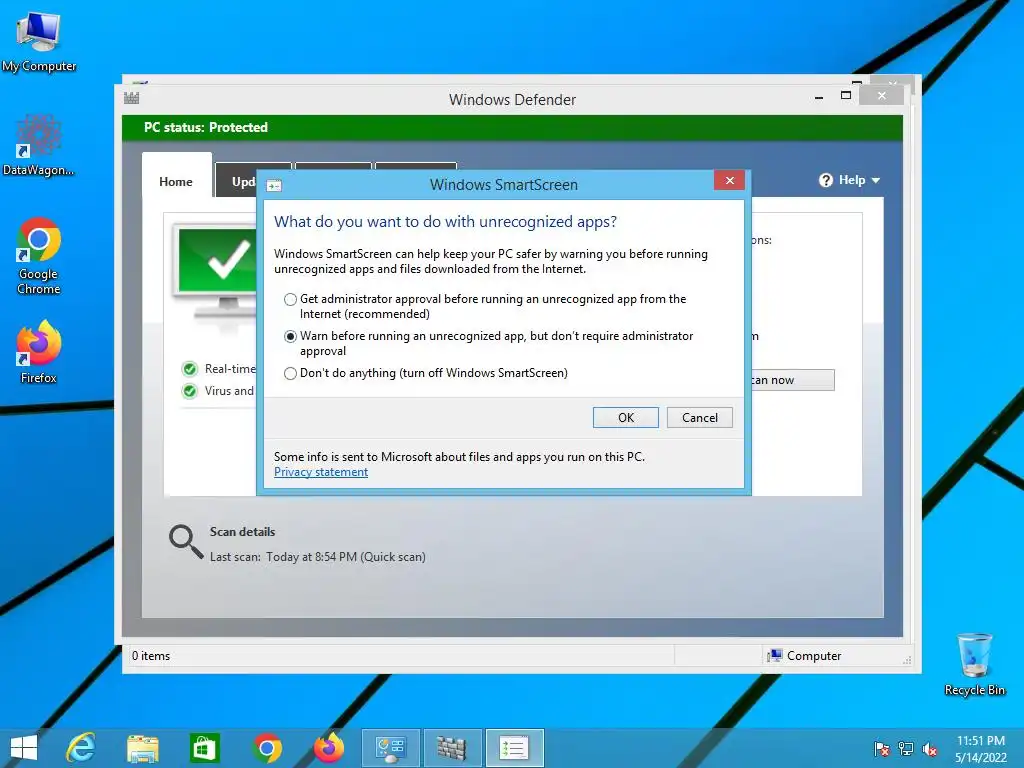The image size is (1024, 768).
Task: Launch Chrome from the taskbar
Action: click(x=267, y=748)
